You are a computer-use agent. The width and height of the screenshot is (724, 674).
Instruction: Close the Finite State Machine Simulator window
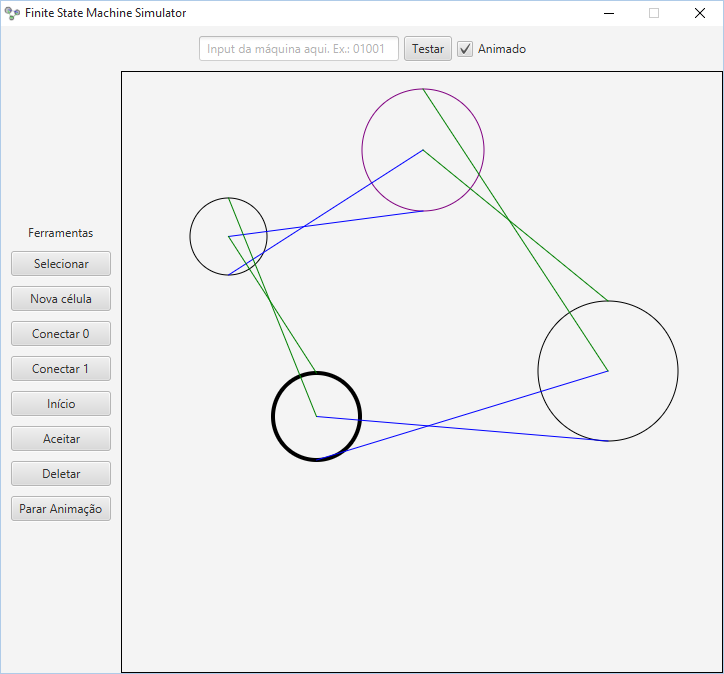pyautogui.click(x=700, y=13)
